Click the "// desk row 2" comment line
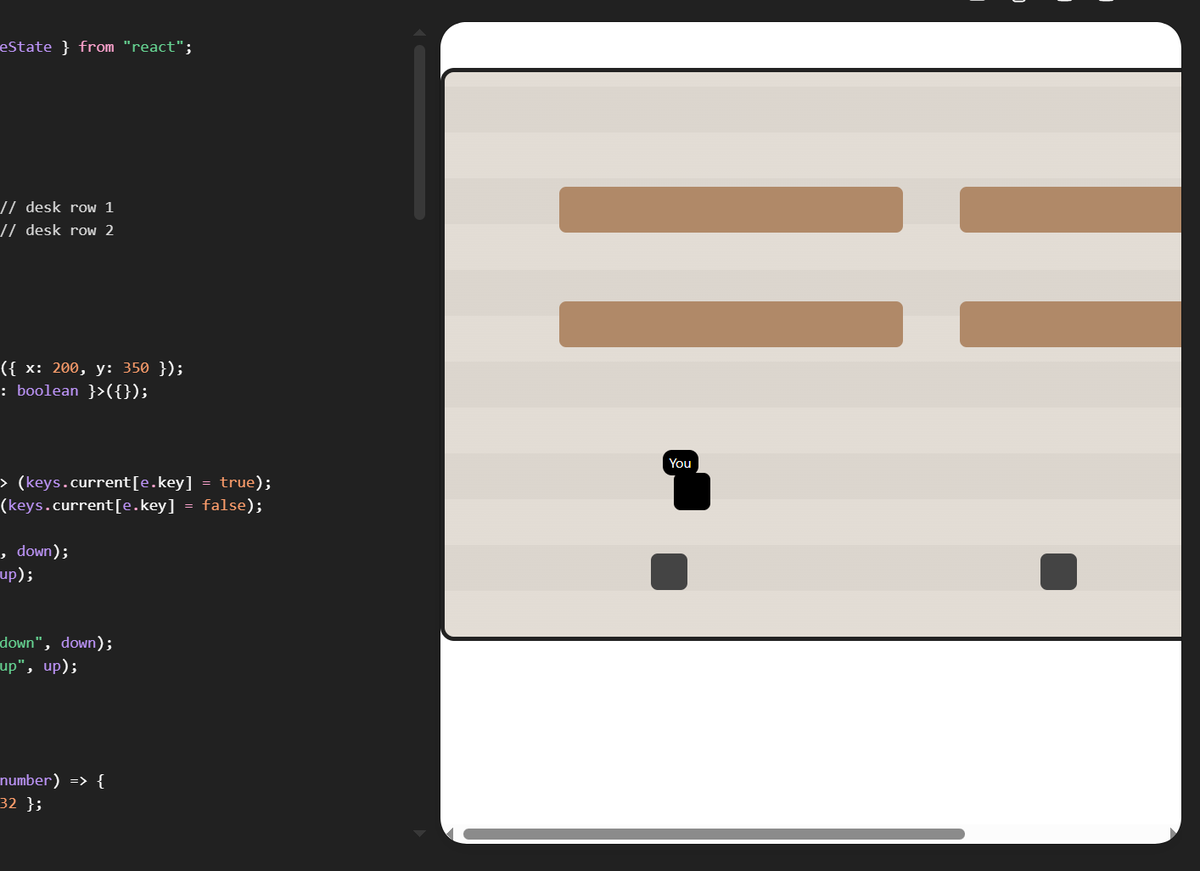Screen dimensions: 1200x871 tap(57, 230)
